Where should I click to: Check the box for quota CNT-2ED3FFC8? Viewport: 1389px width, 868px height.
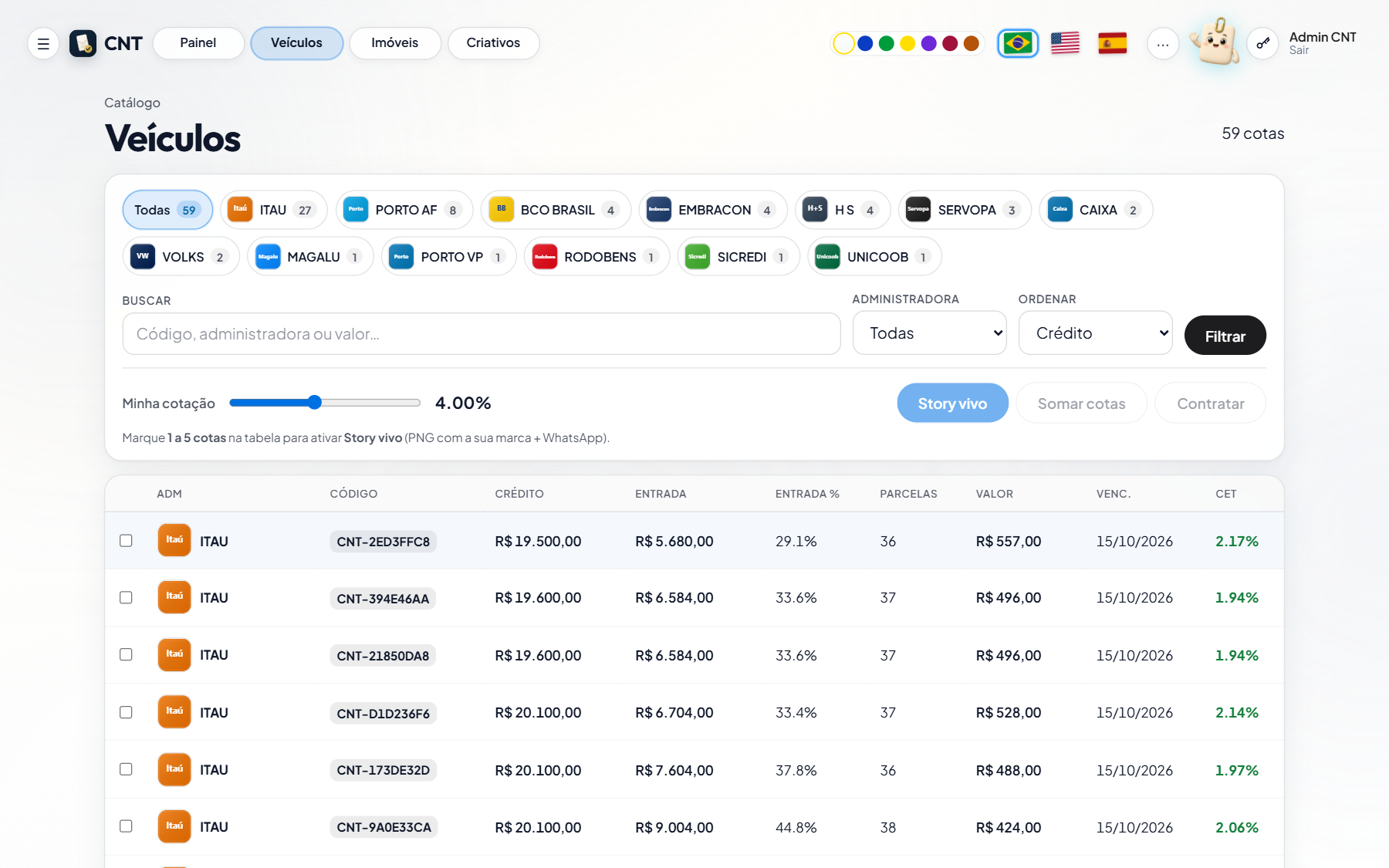126,541
